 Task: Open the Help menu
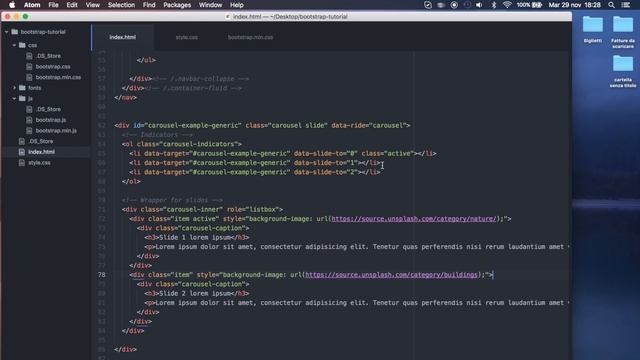tap(237, 5)
